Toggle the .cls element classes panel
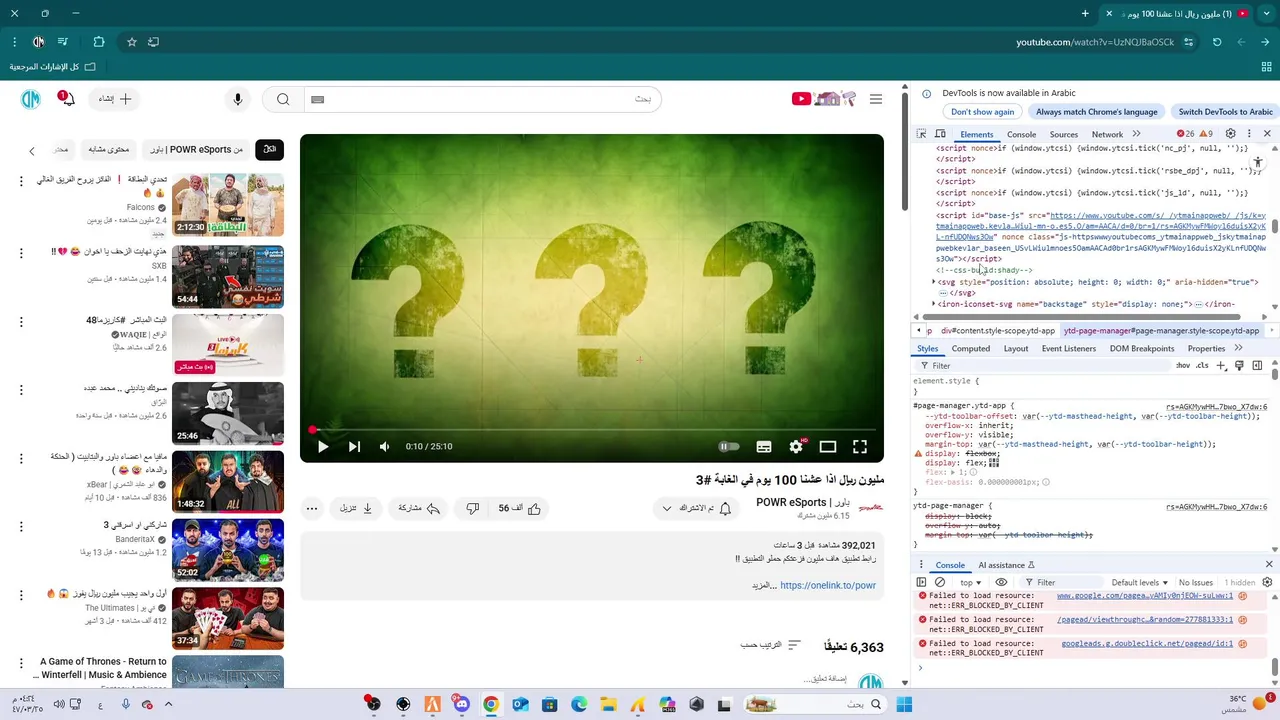The image size is (1280, 720). click(1202, 366)
